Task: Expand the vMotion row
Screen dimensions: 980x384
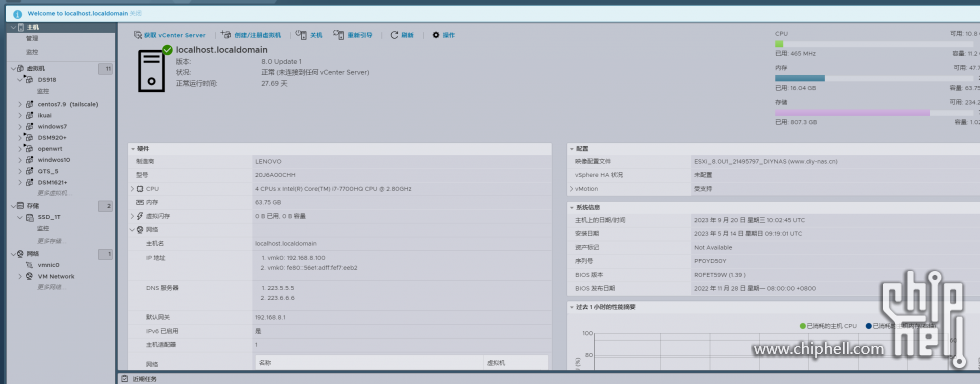Action: click(572, 189)
